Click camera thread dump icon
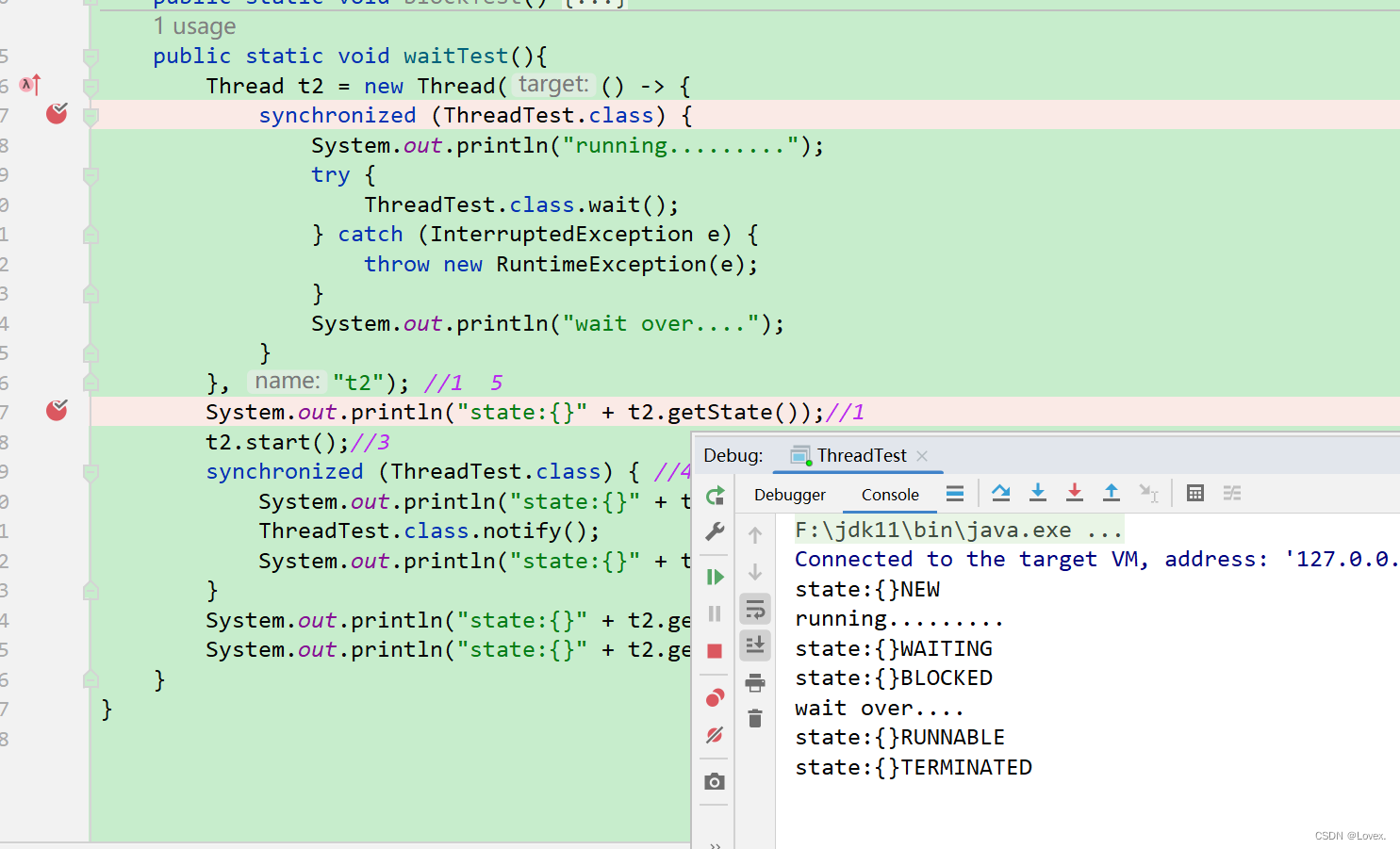This screenshot has width=1400, height=849. [715, 781]
